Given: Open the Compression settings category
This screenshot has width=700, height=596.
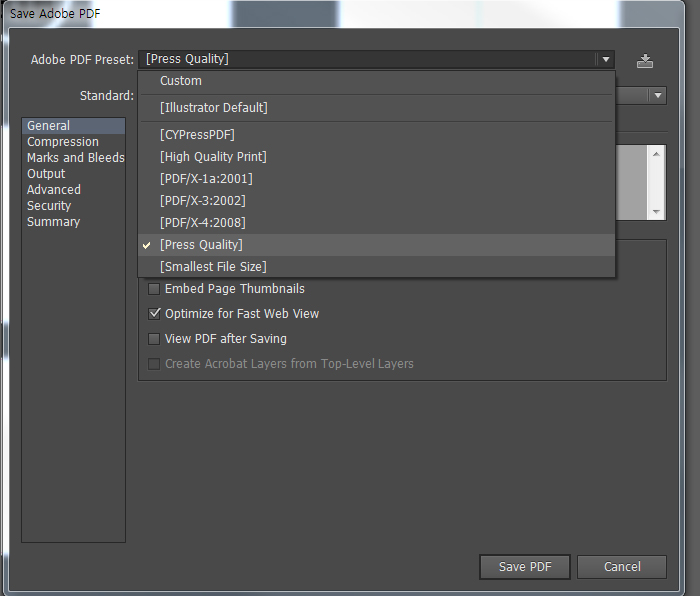Looking at the screenshot, I should (73, 142).
